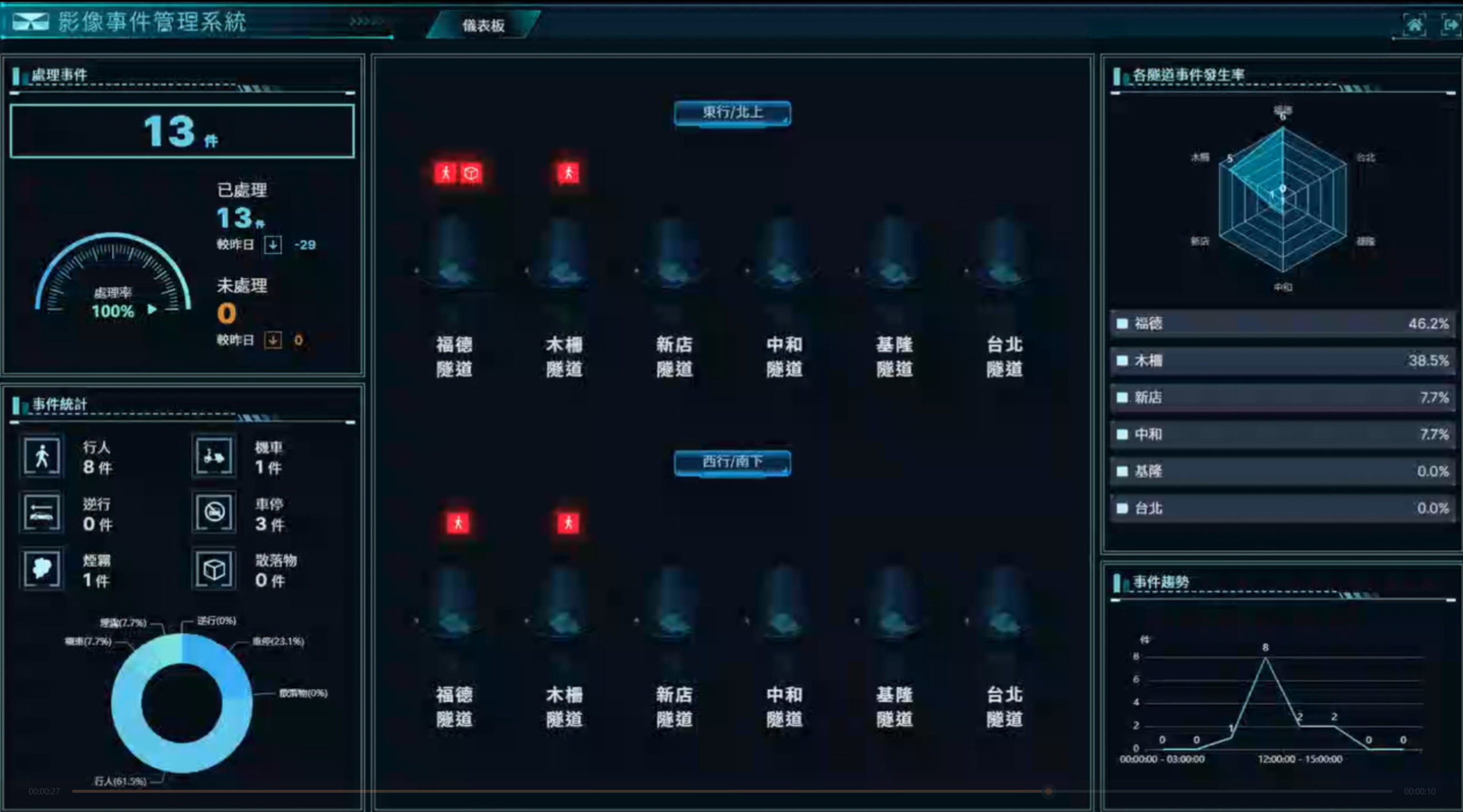Select eastbound 新店隧道 tunnel
The width and height of the screenshot is (1463, 812).
pos(674,297)
